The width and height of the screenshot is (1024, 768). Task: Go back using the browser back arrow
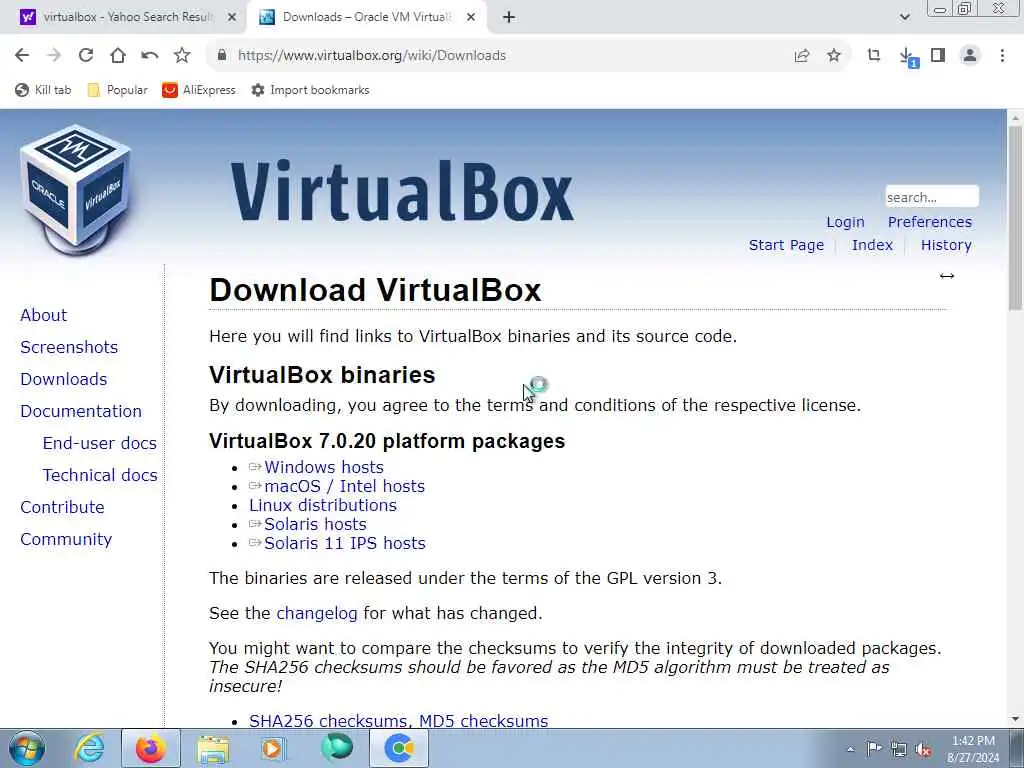22,56
